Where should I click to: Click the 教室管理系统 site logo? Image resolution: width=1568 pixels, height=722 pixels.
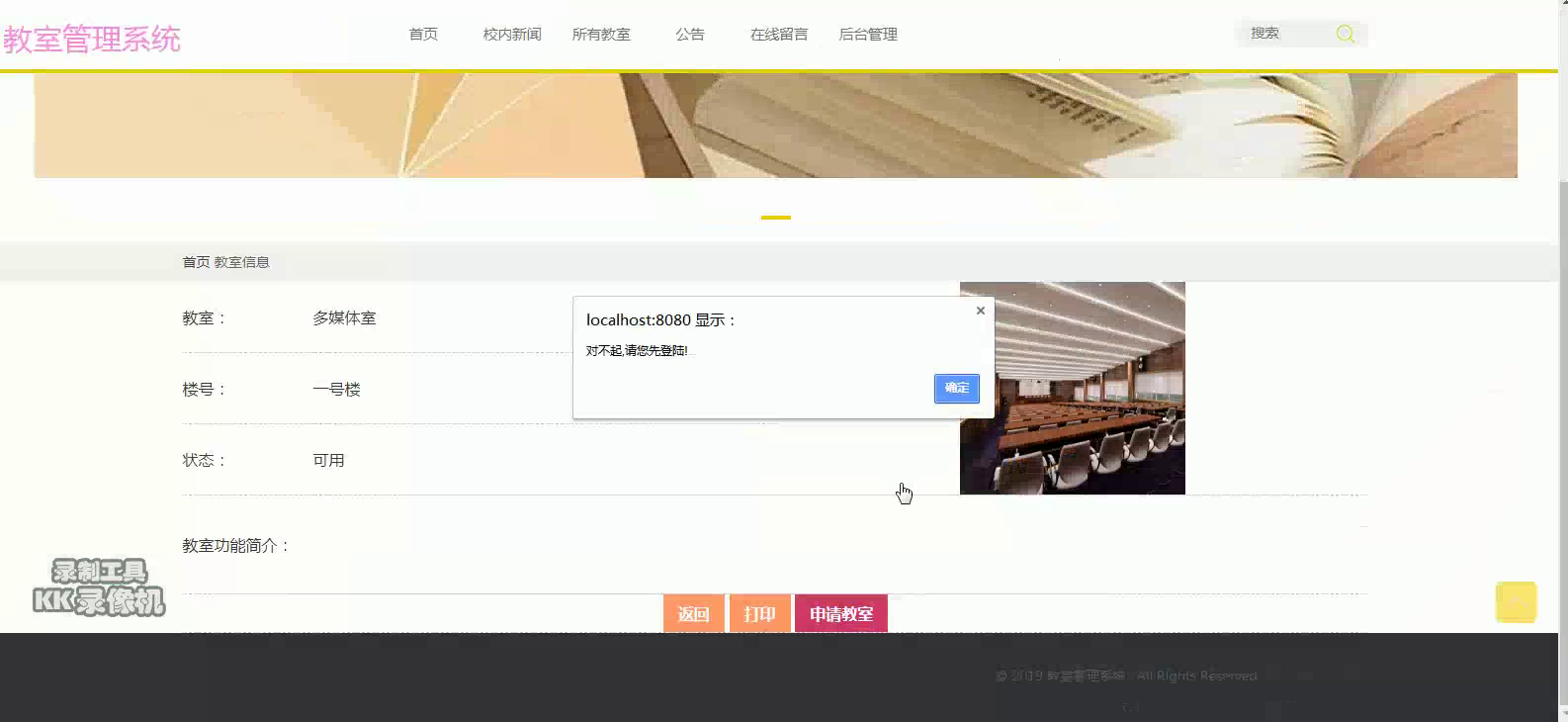pyautogui.click(x=92, y=40)
